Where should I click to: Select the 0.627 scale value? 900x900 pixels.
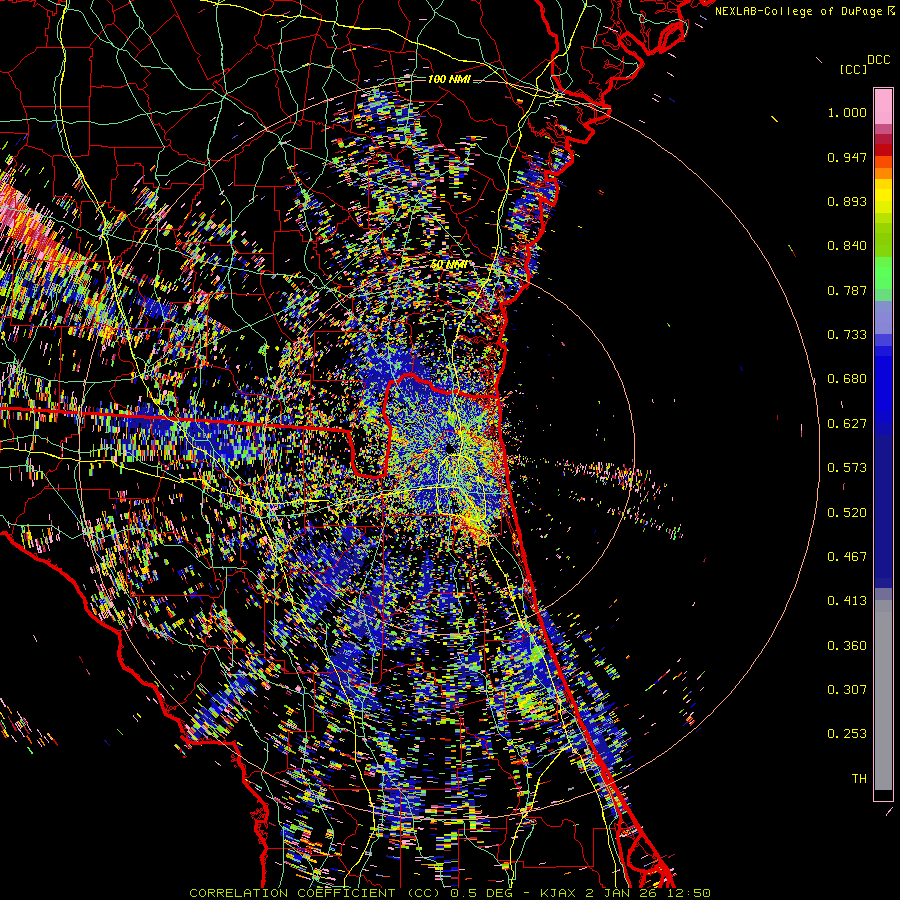click(x=847, y=424)
